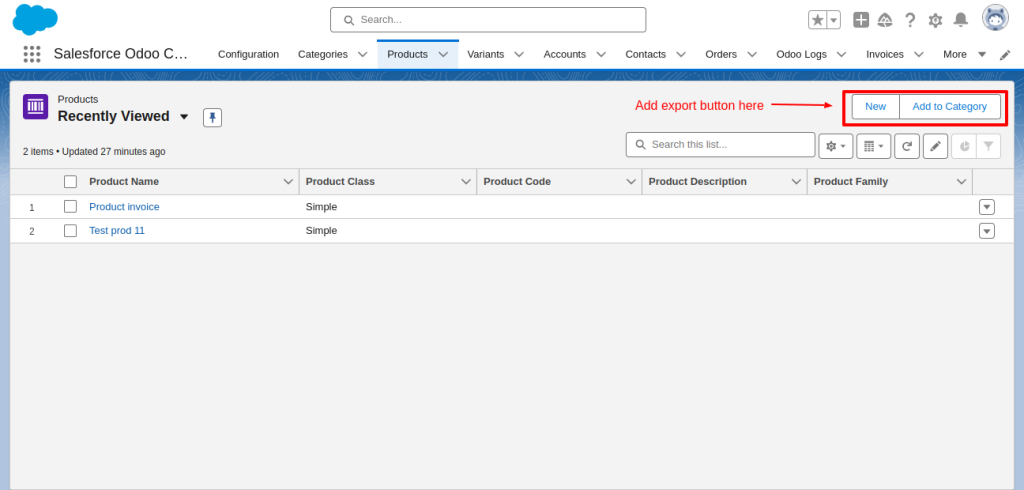Viewport: 1024px width, 490px height.
Task: Open List View Controls gear menu
Action: pos(836,146)
